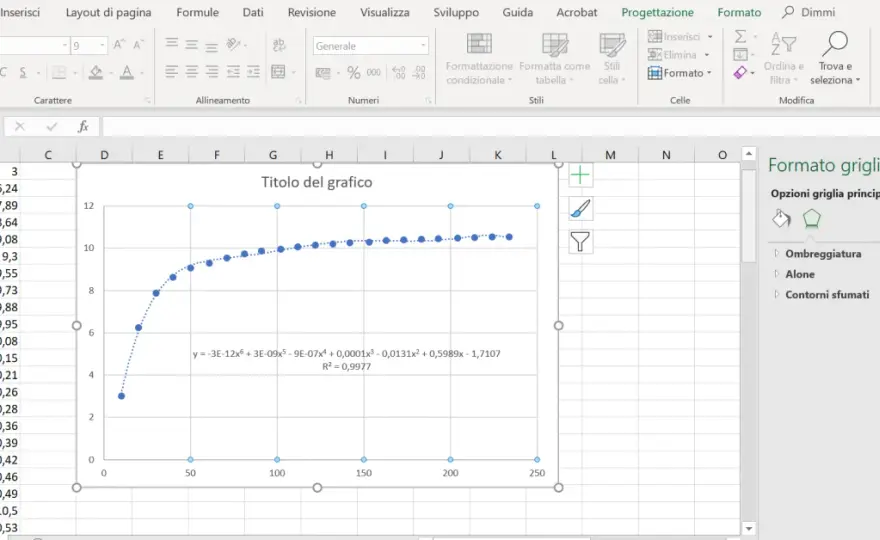
Task: Click the orientation text angle icon
Action: click(x=233, y=44)
